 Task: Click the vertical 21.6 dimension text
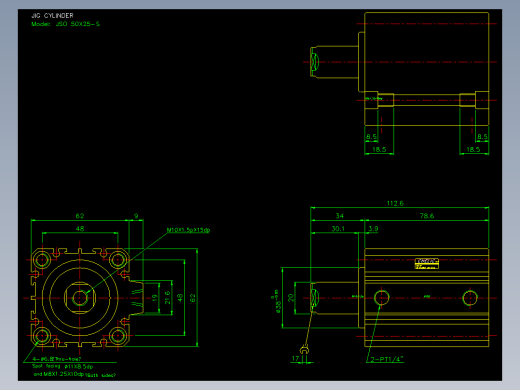[167, 297]
